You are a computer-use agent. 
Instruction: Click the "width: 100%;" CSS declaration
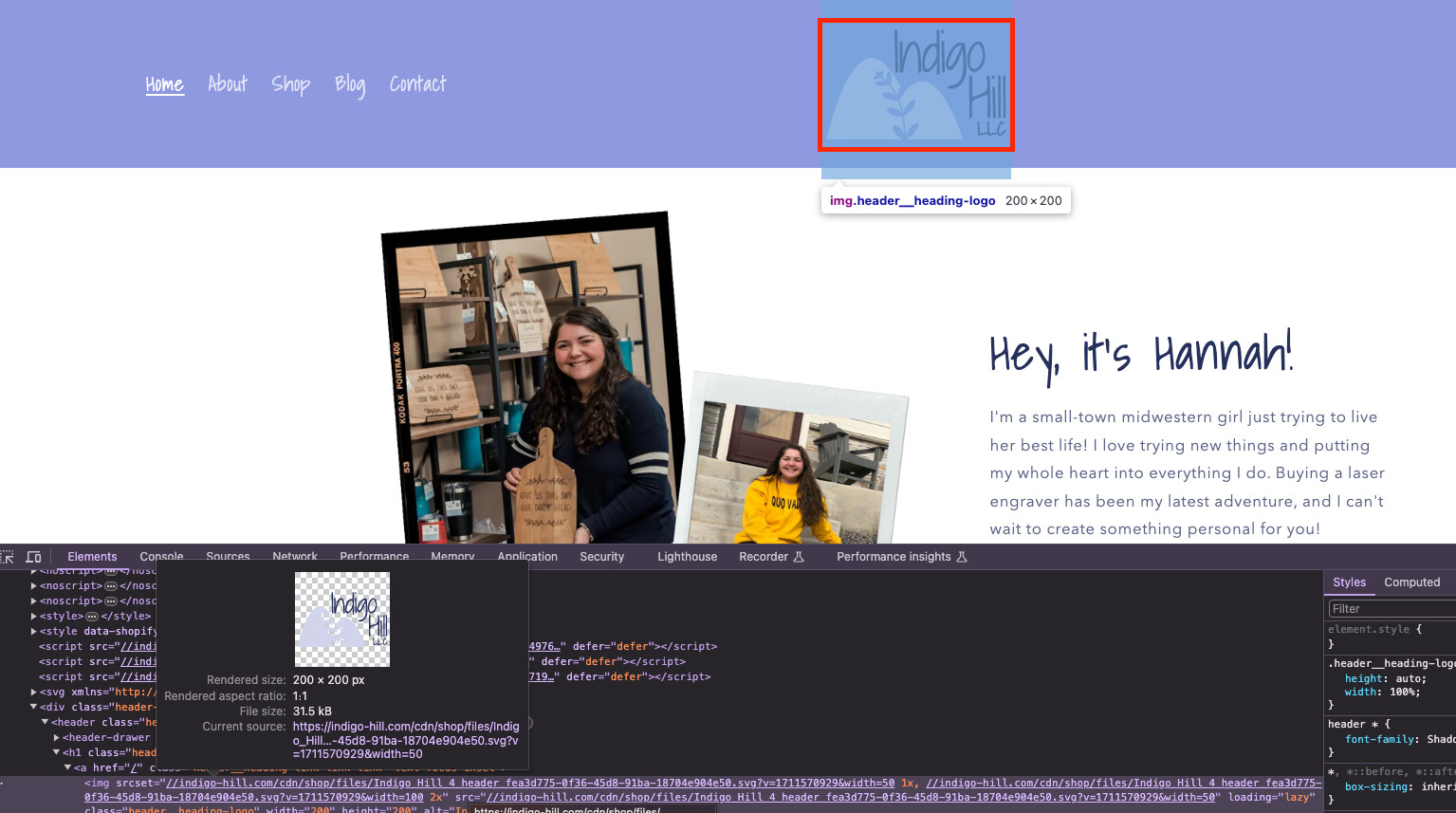pyautogui.click(x=1382, y=693)
